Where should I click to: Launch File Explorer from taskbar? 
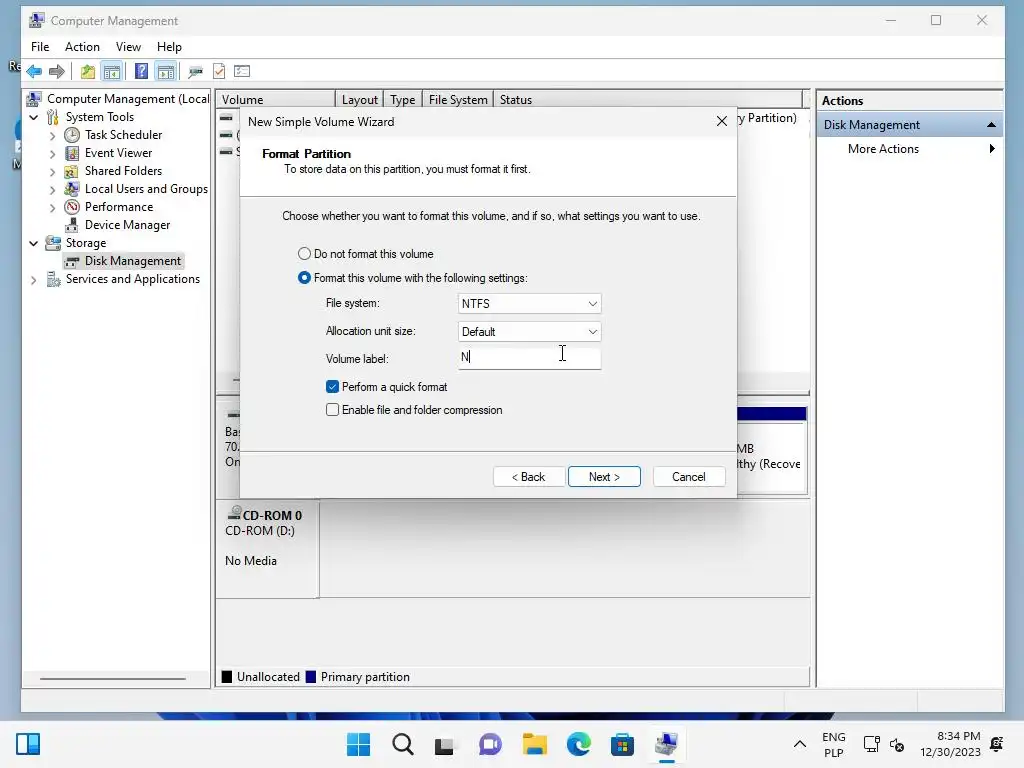[x=535, y=744]
